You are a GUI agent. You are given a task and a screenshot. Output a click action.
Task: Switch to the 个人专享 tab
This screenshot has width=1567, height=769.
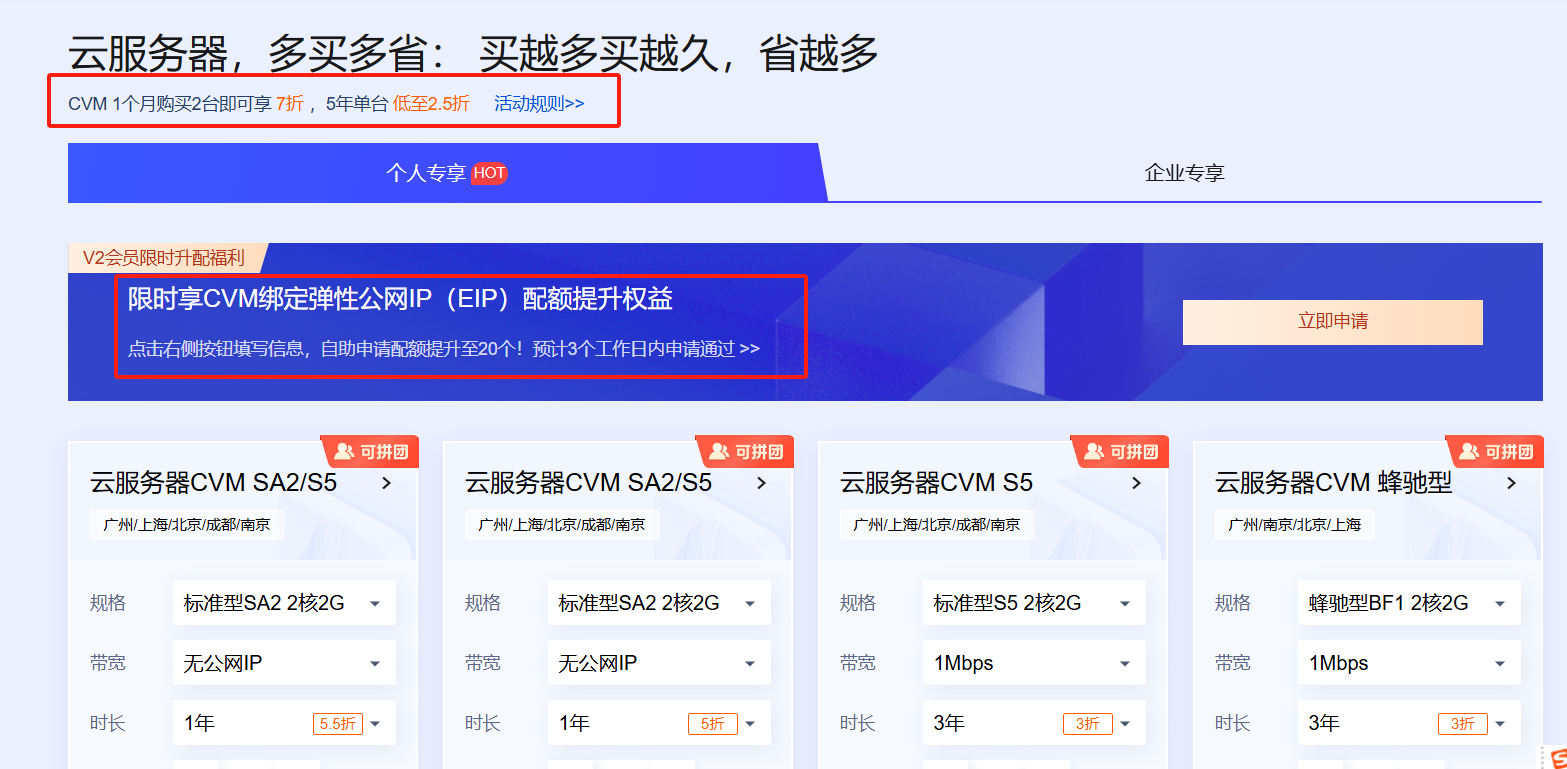point(447,173)
